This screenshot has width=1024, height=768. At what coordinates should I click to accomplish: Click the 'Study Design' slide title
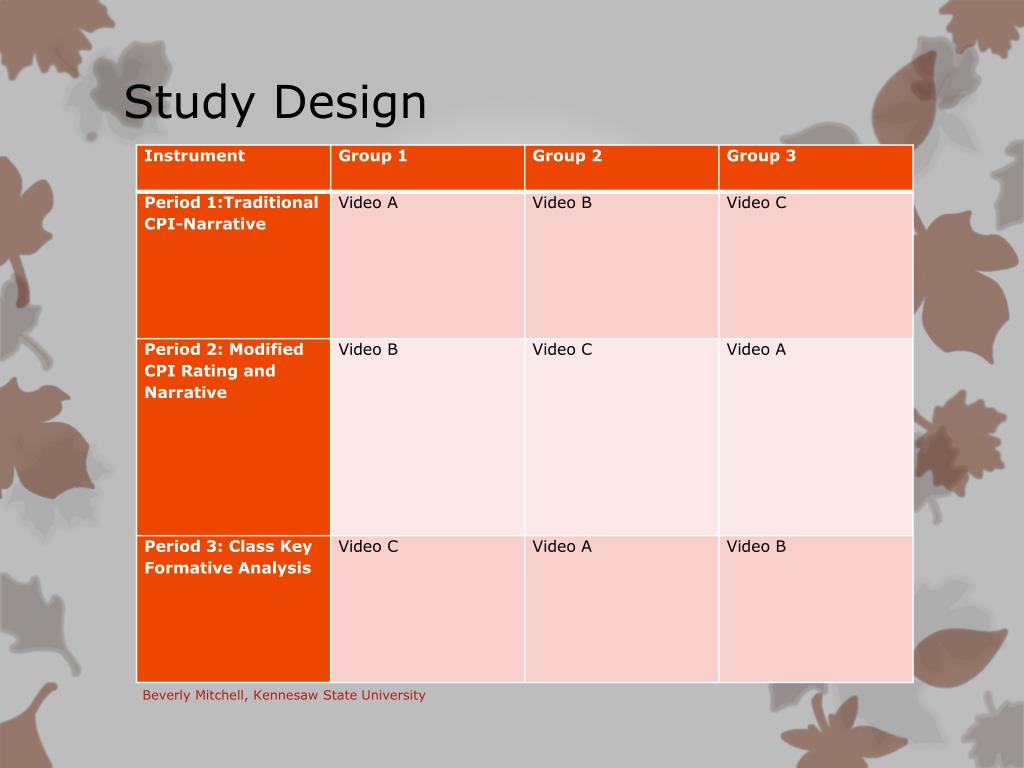point(275,103)
